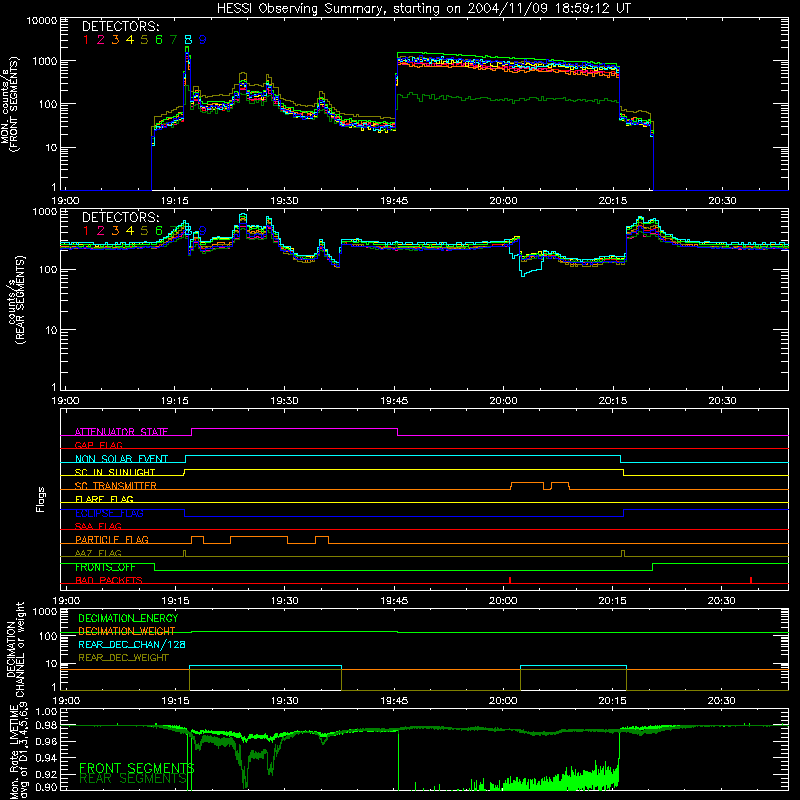Click the SAA_FLAG label
This screenshot has width=800, height=800.
pyautogui.click(x=98, y=526)
